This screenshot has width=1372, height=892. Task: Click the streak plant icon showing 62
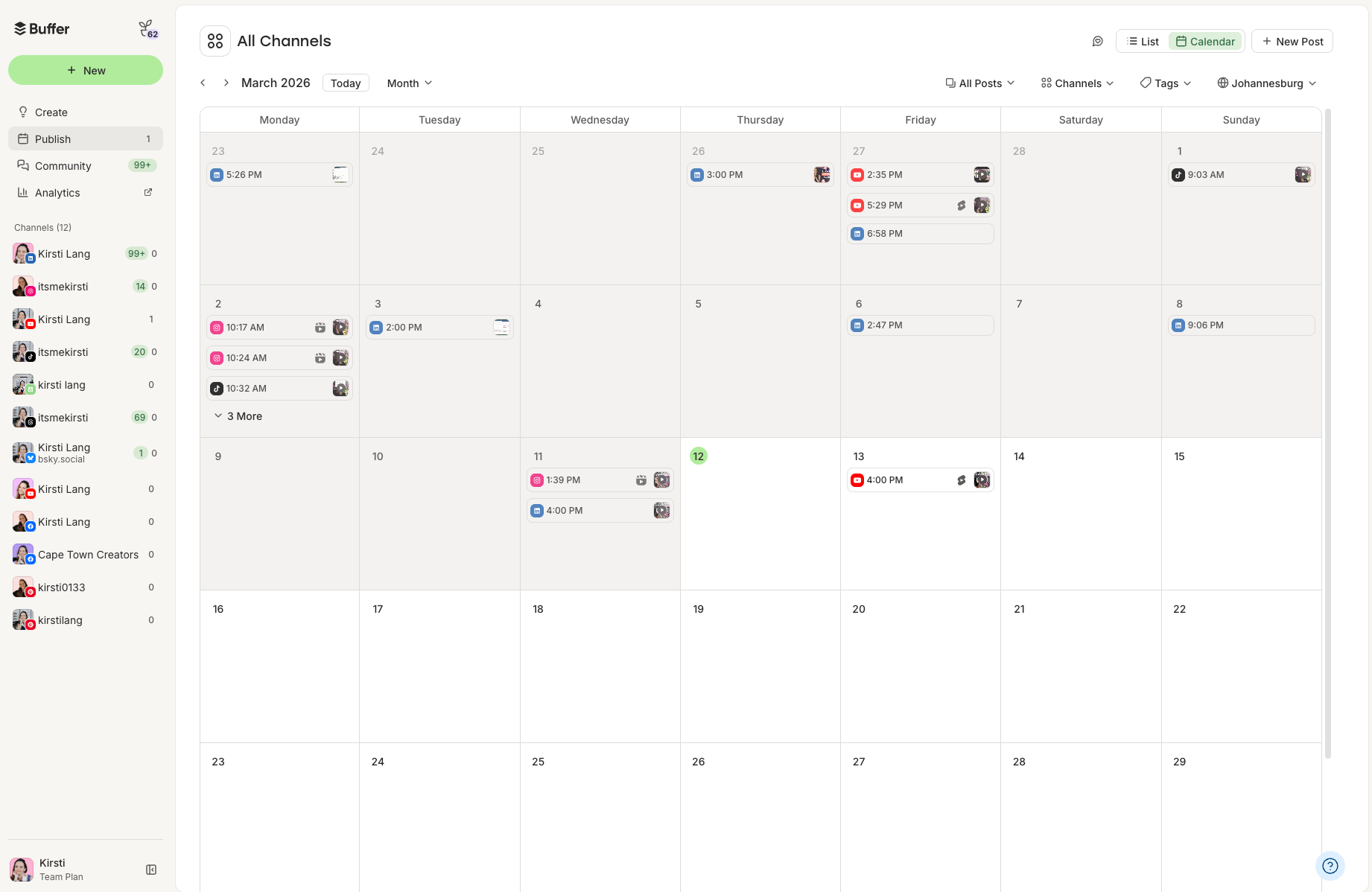[147, 28]
